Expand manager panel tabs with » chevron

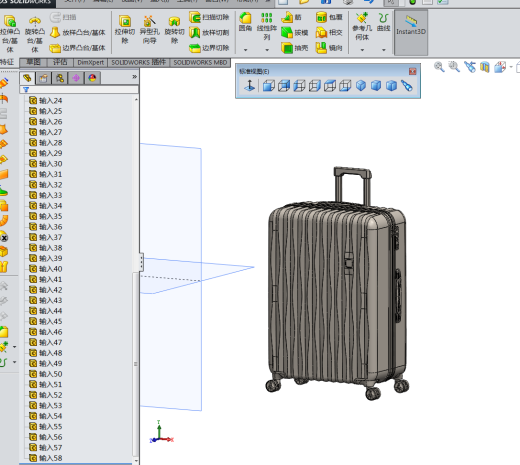click(x=134, y=77)
